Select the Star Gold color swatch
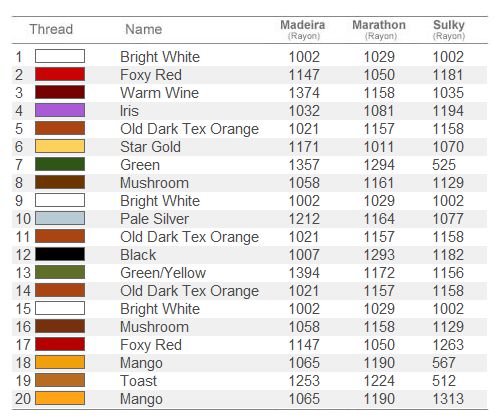The width and height of the screenshot is (500, 420). (x=60, y=146)
